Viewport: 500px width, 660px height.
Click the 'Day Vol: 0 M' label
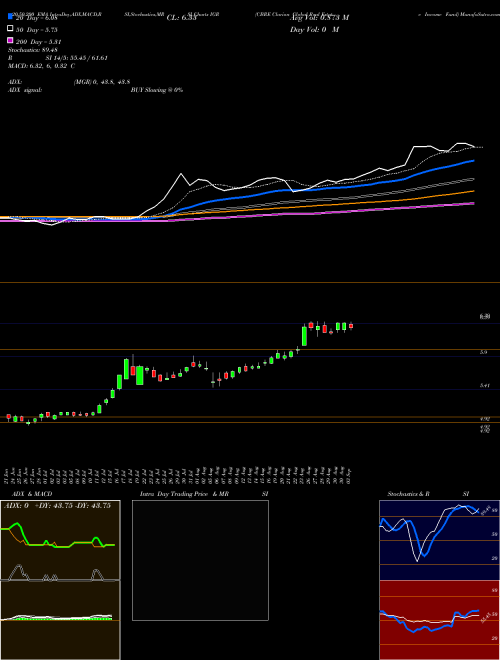coord(314,30)
